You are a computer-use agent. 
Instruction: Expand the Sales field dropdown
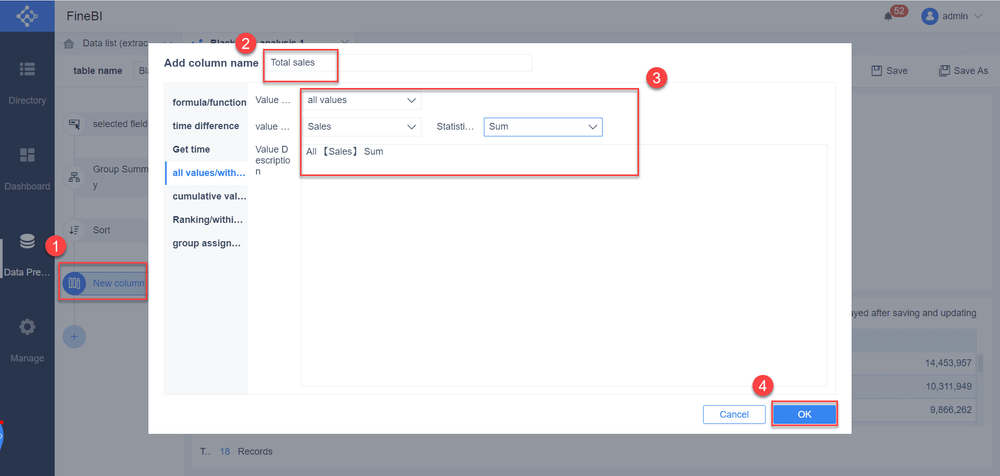(x=361, y=127)
